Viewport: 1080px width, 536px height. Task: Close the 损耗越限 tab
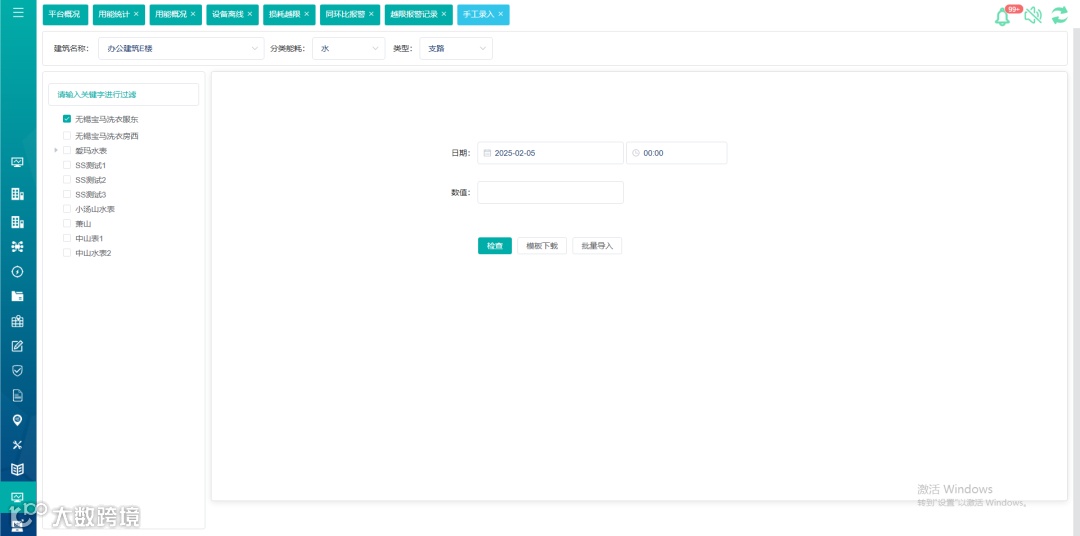click(307, 14)
